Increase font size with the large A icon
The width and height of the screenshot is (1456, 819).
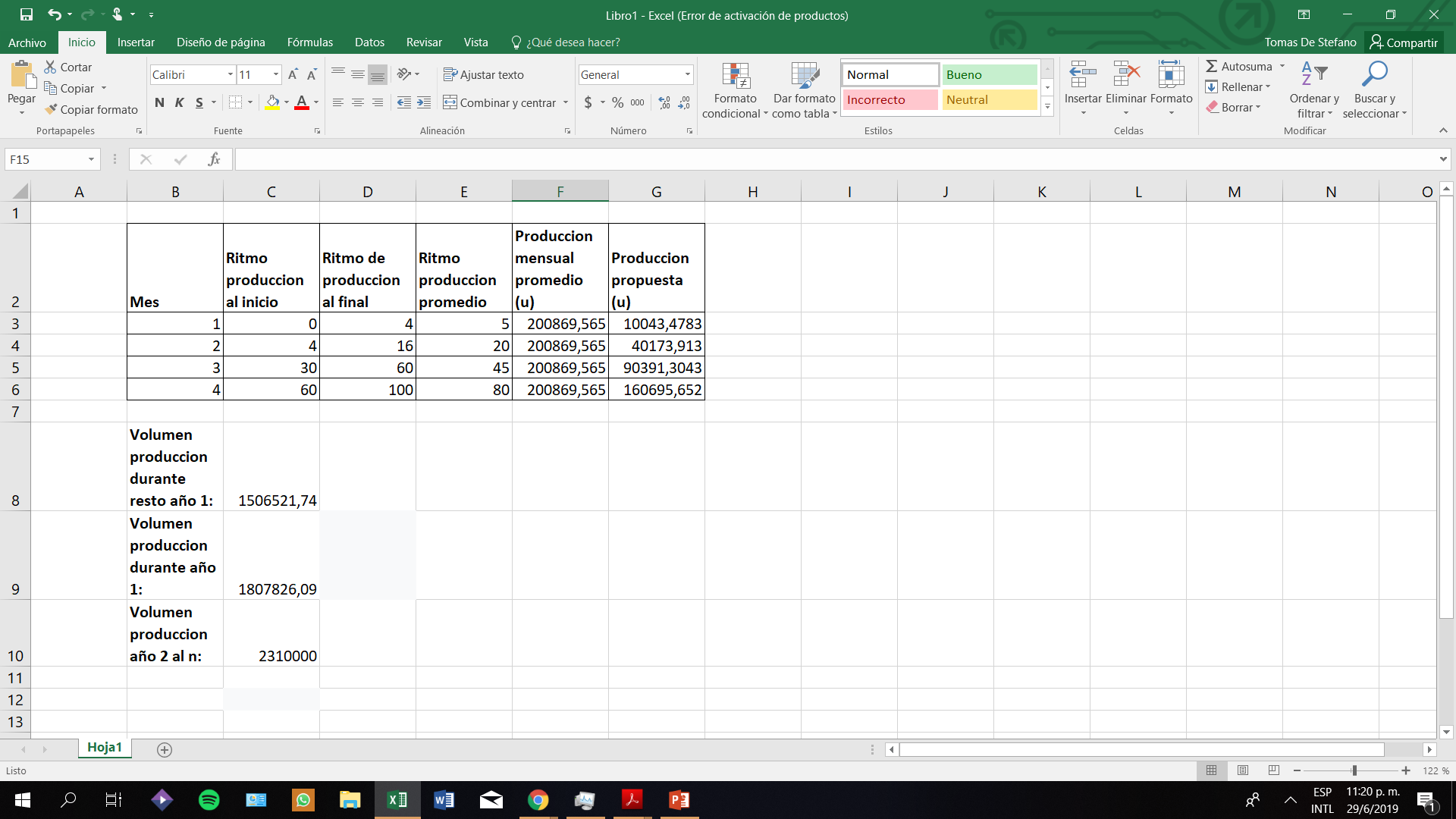[x=293, y=74]
